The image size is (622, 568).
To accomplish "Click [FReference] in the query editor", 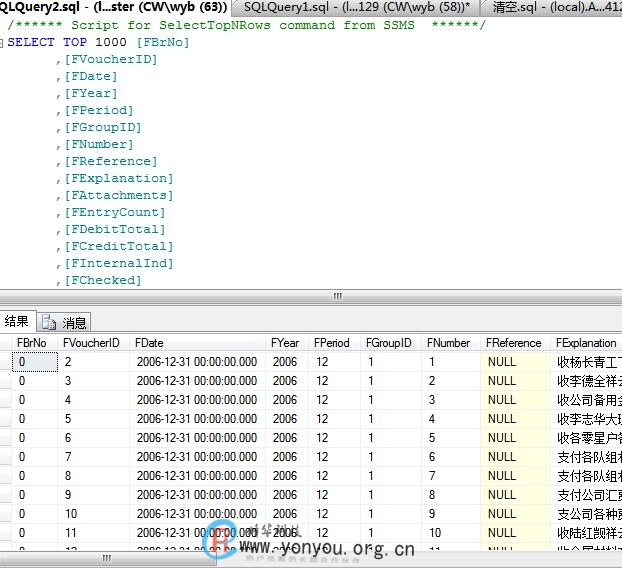I will 111,161.
